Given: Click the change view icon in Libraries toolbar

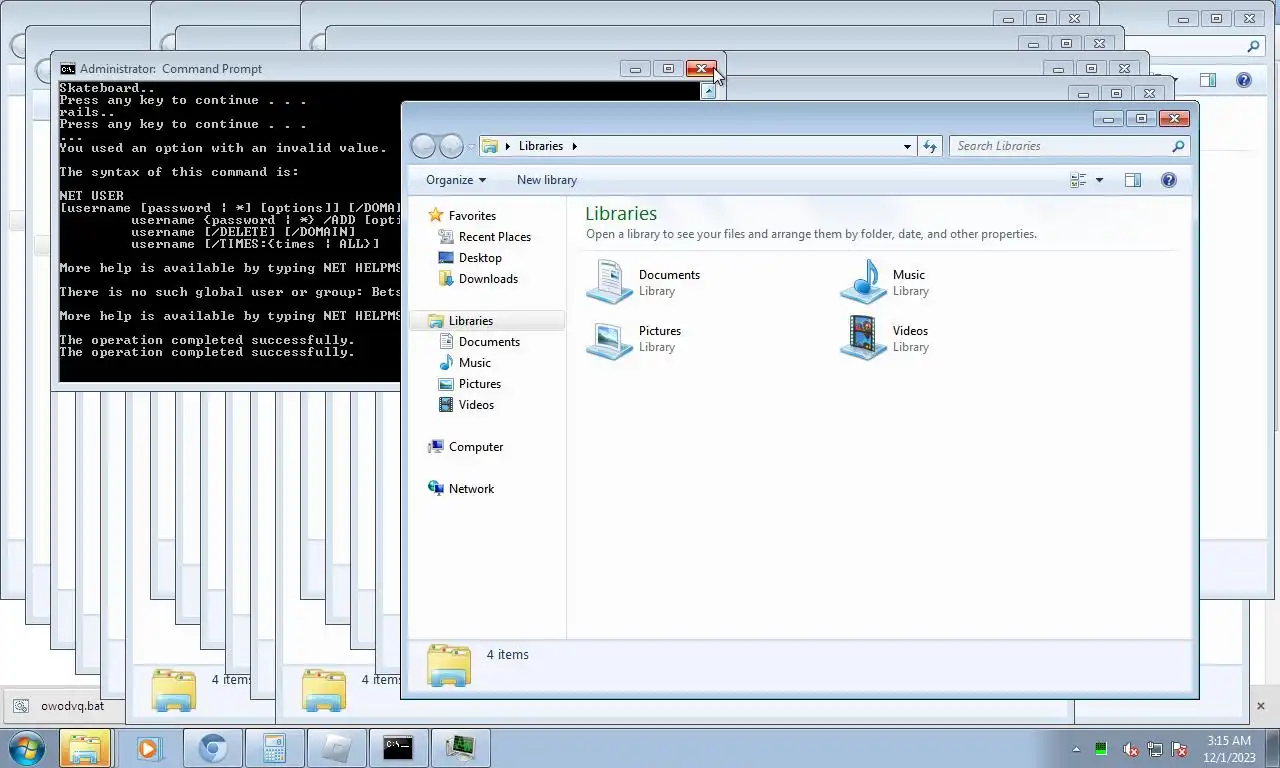Looking at the screenshot, I should click(1078, 180).
